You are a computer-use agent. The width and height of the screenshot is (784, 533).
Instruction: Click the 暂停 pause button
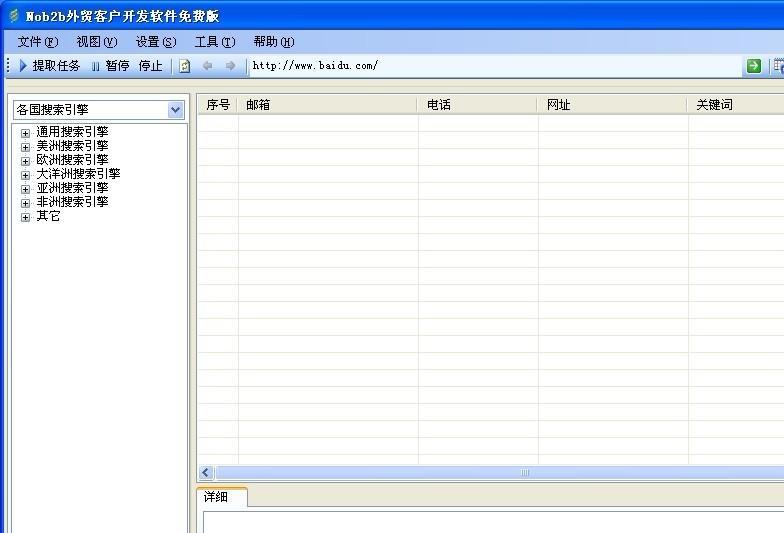[x=110, y=66]
